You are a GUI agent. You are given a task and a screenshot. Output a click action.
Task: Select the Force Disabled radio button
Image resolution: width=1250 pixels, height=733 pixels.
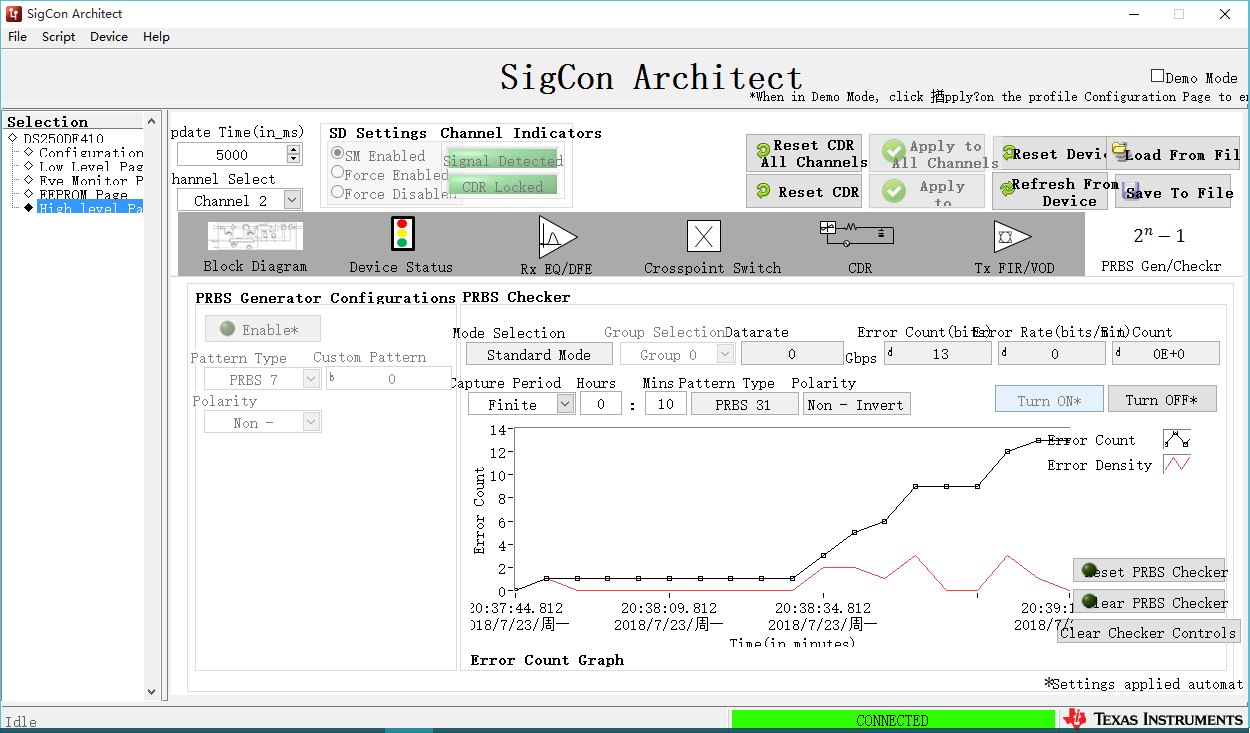tap(337, 192)
